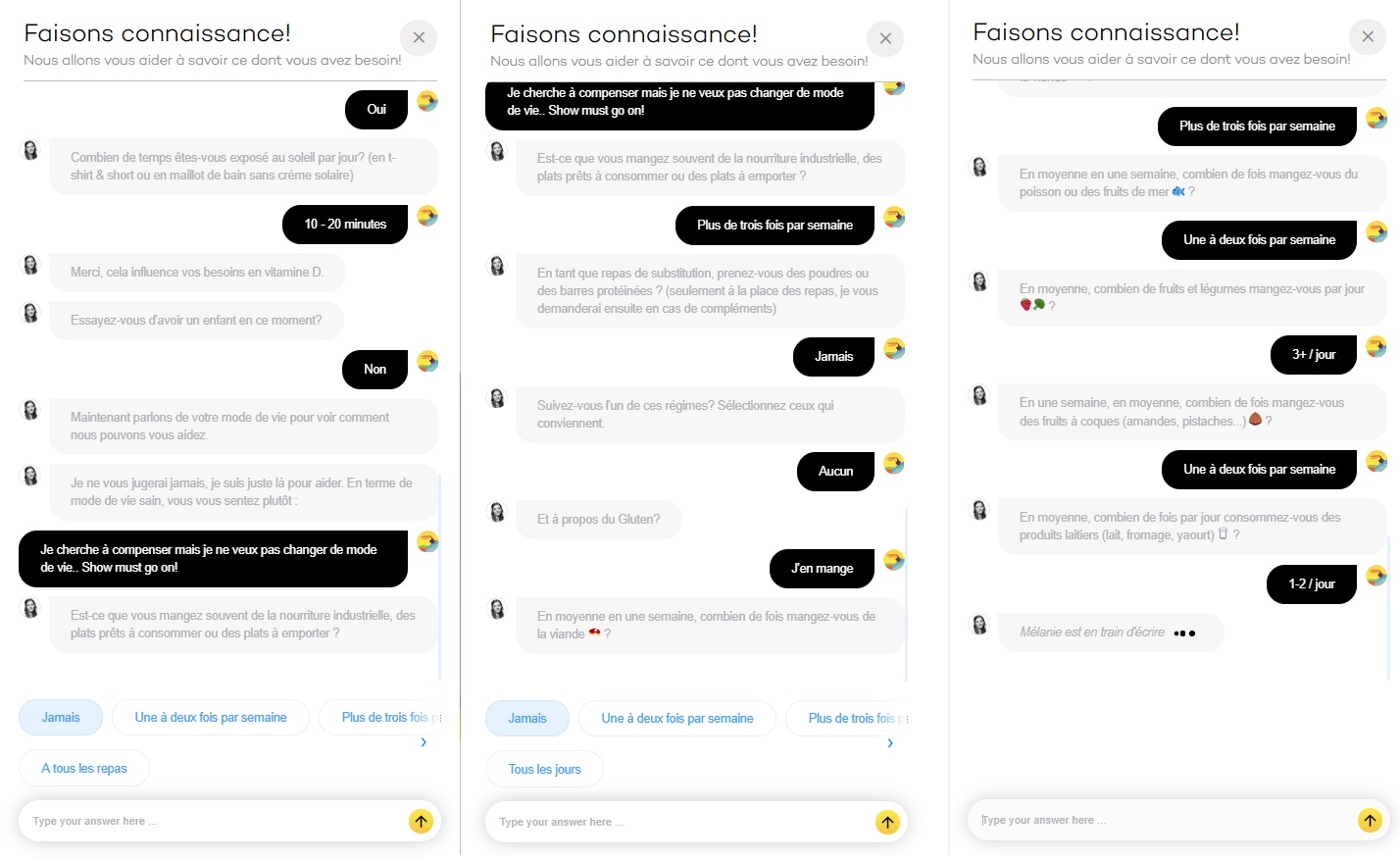Close the middle Faisons connaissance chat panel
The height and width of the screenshot is (860, 1400).
click(x=885, y=39)
